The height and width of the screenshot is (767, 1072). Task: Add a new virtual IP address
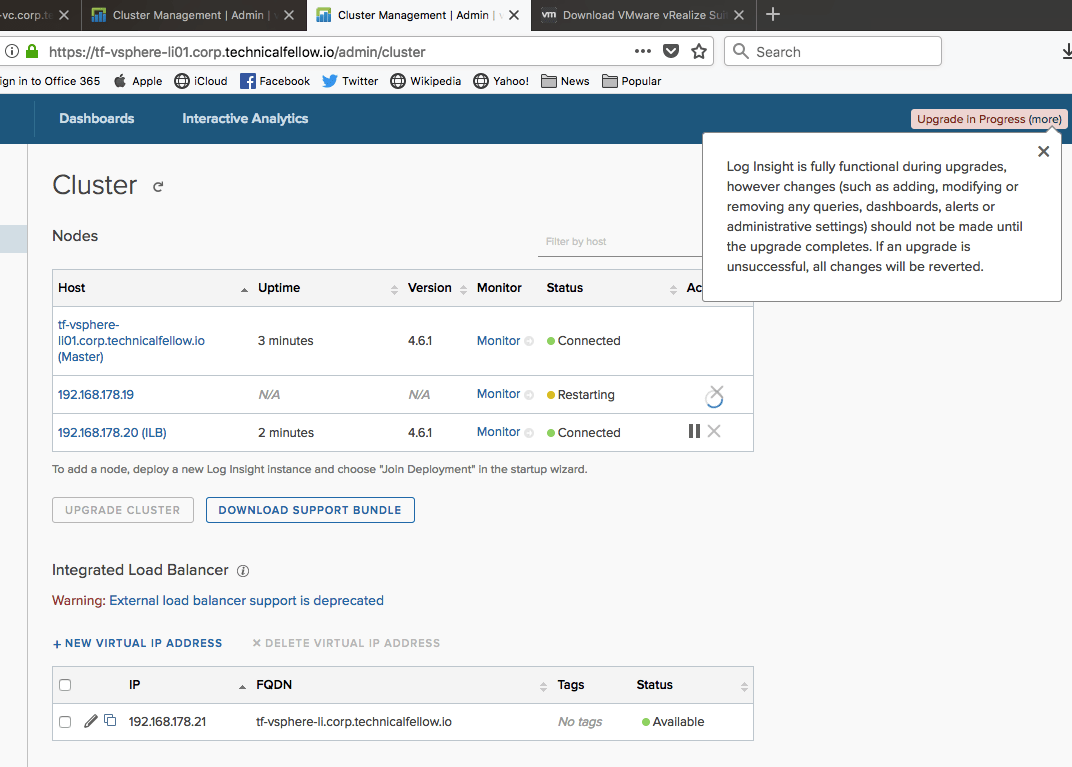click(x=137, y=643)
